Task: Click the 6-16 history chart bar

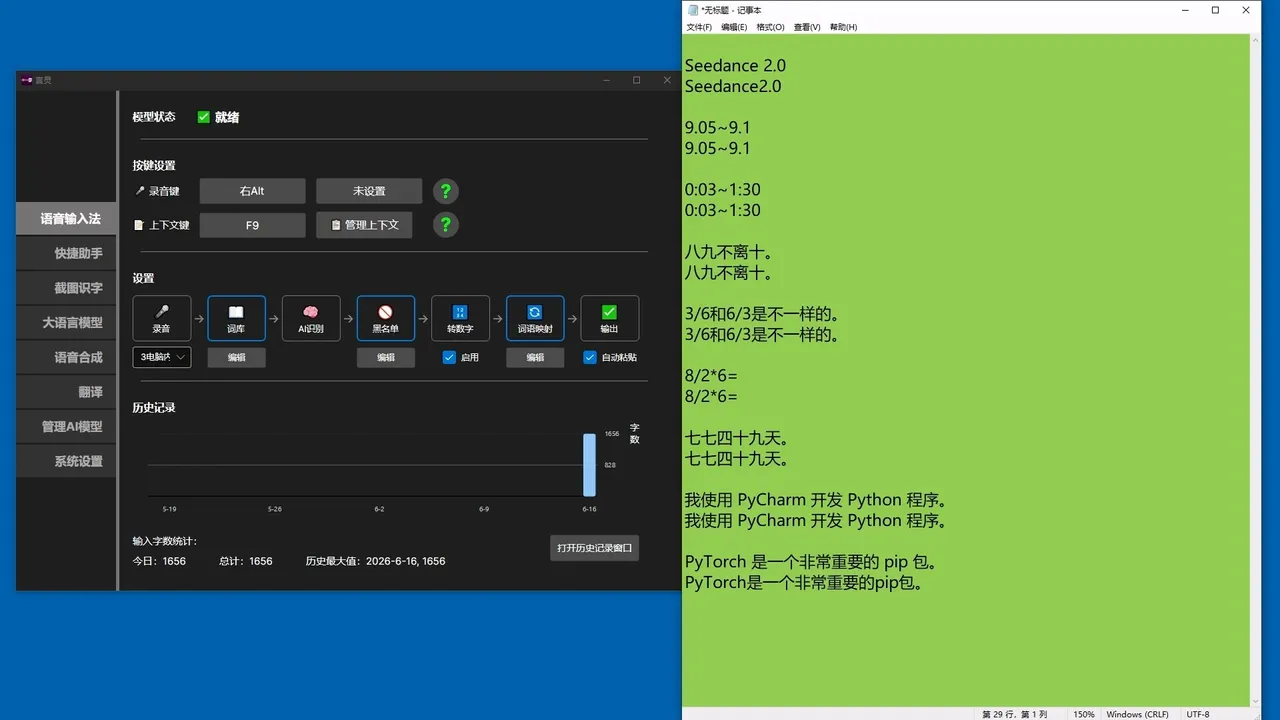Action: (590, 464)
